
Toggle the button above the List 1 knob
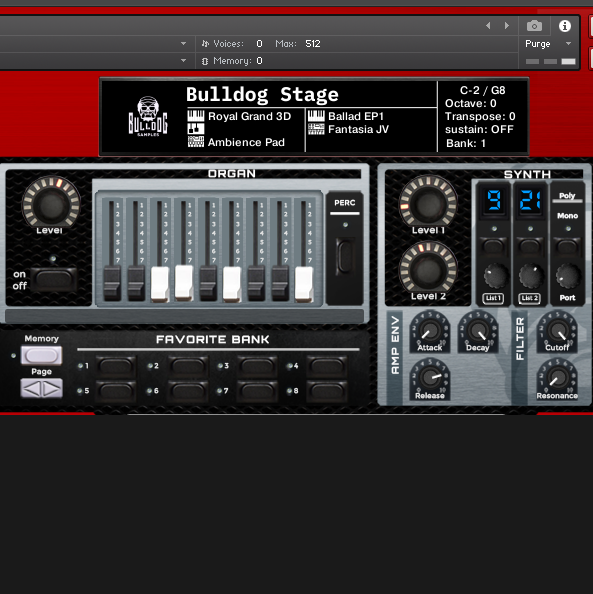pyautogui.click(x=494, y=247)
